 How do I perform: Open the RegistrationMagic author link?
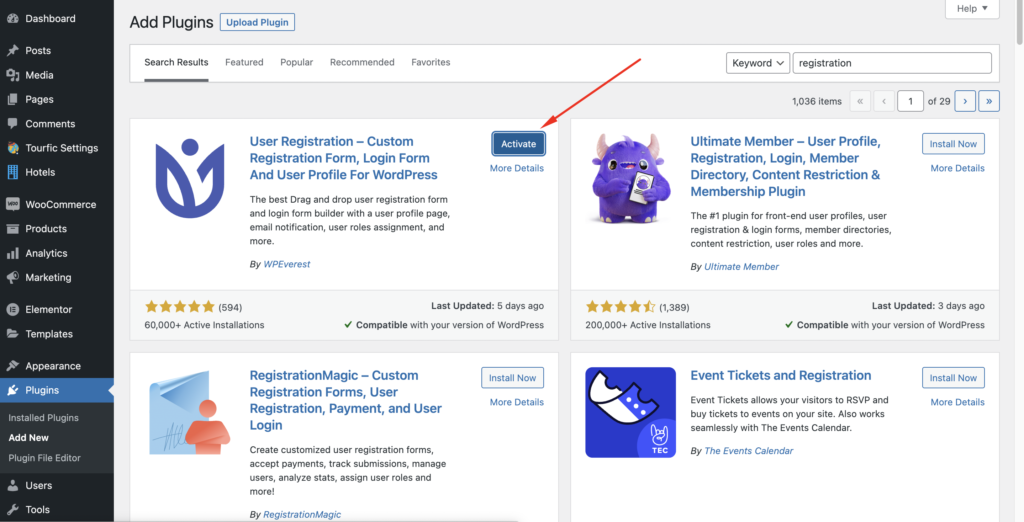[x=302, y=514]
